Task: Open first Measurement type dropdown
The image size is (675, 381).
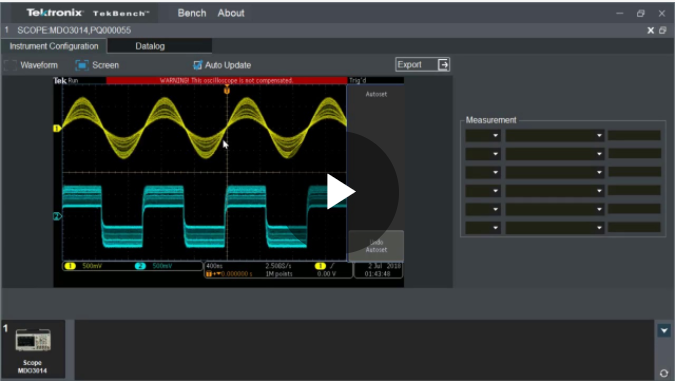Action: click(x=554, y=136)
